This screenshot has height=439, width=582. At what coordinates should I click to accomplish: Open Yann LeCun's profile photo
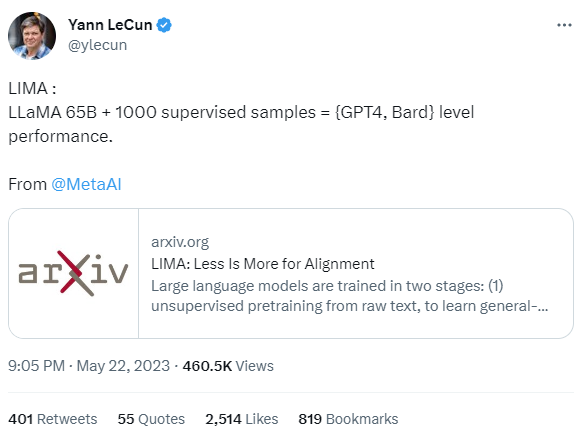32,36
